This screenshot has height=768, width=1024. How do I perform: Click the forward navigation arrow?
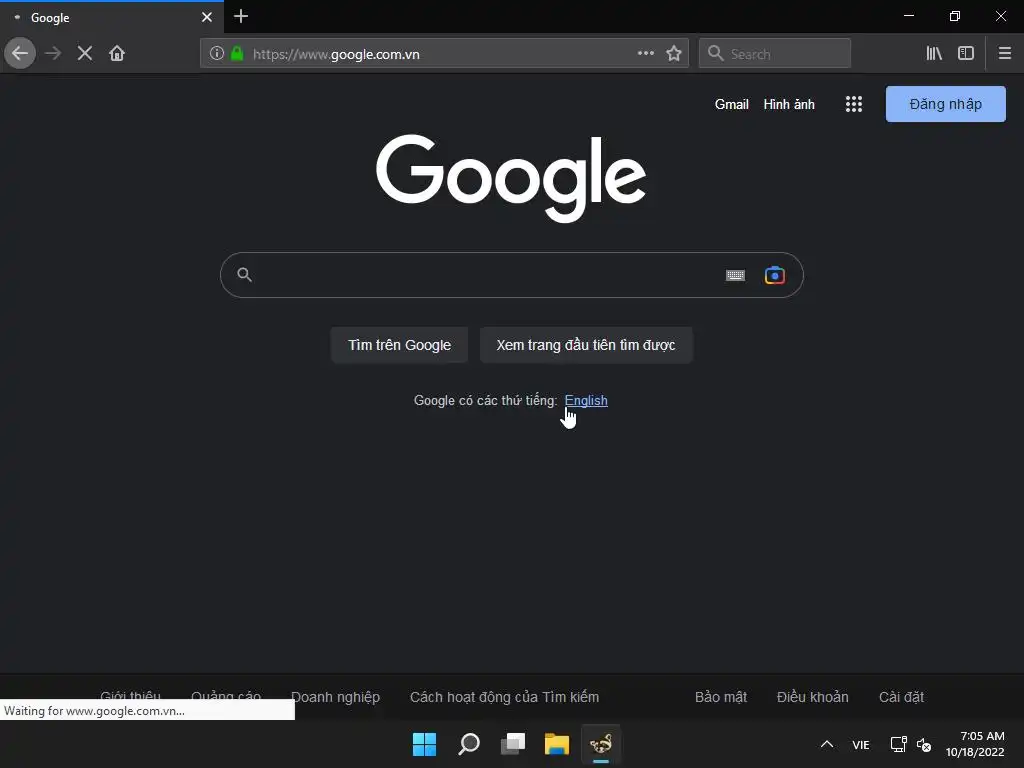(x=53, y=54)
